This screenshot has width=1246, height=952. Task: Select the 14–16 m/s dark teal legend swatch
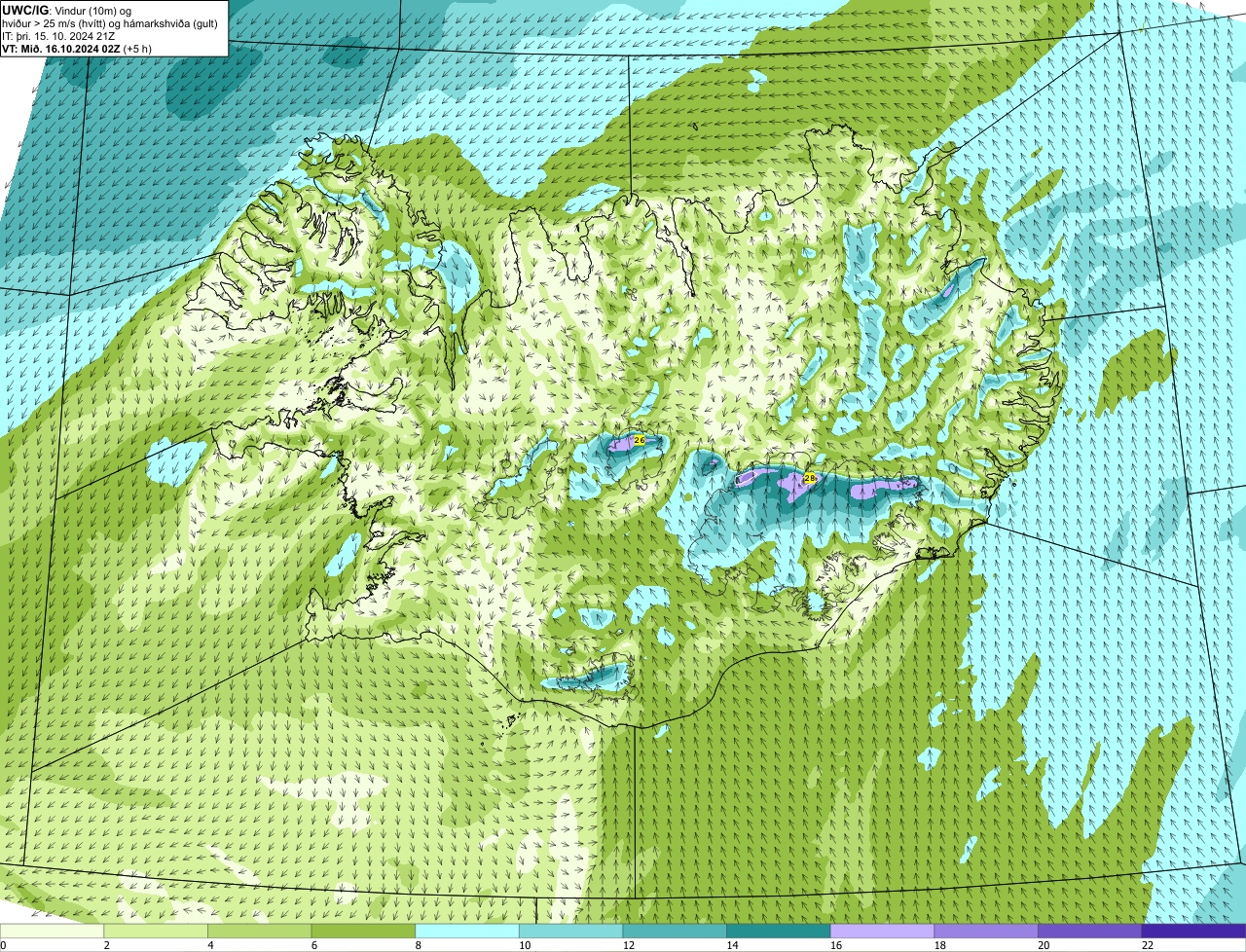tap(779, 931)
